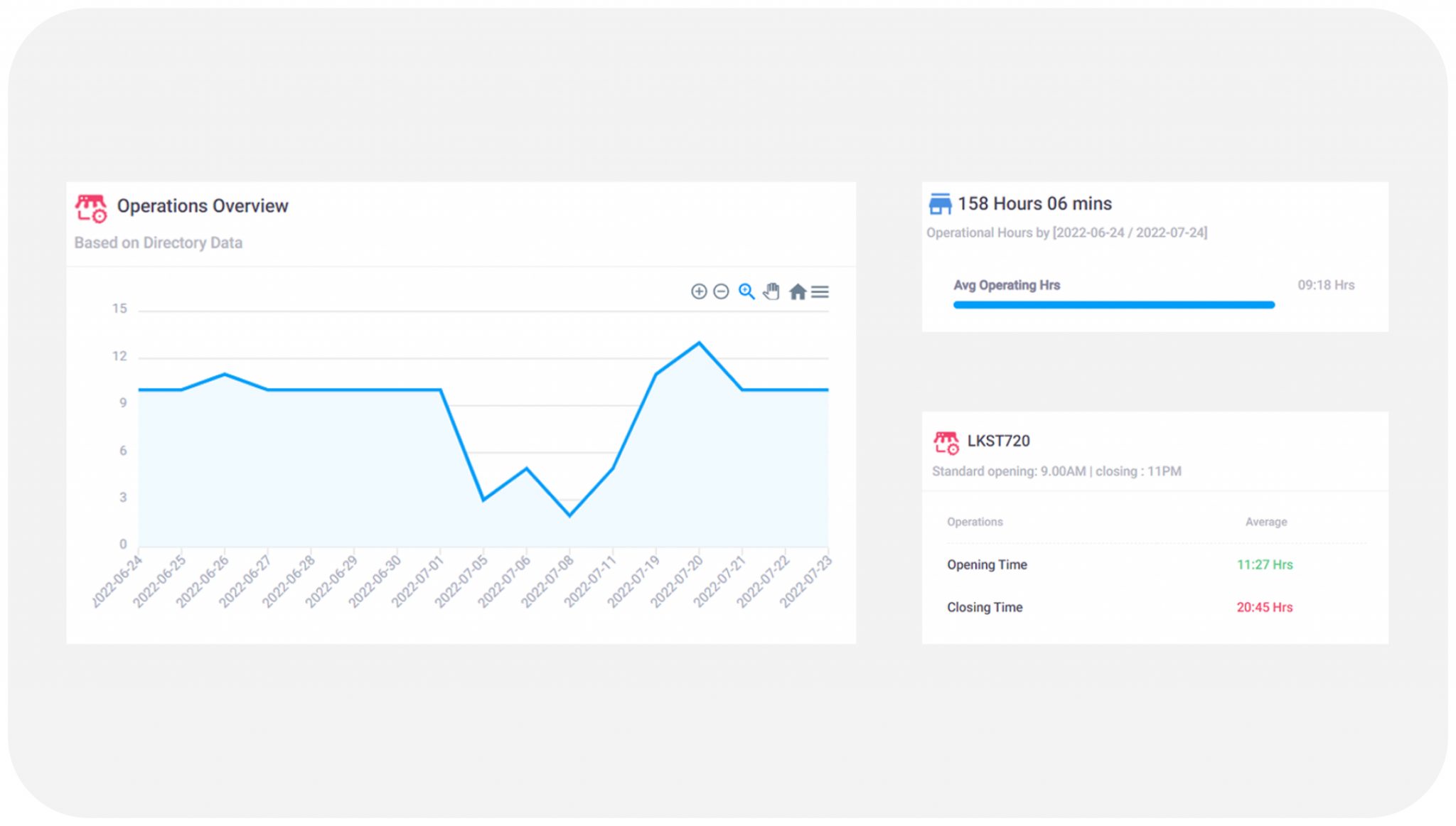Click the Avg Operating Hrs progress bar

coord(1113,305)
